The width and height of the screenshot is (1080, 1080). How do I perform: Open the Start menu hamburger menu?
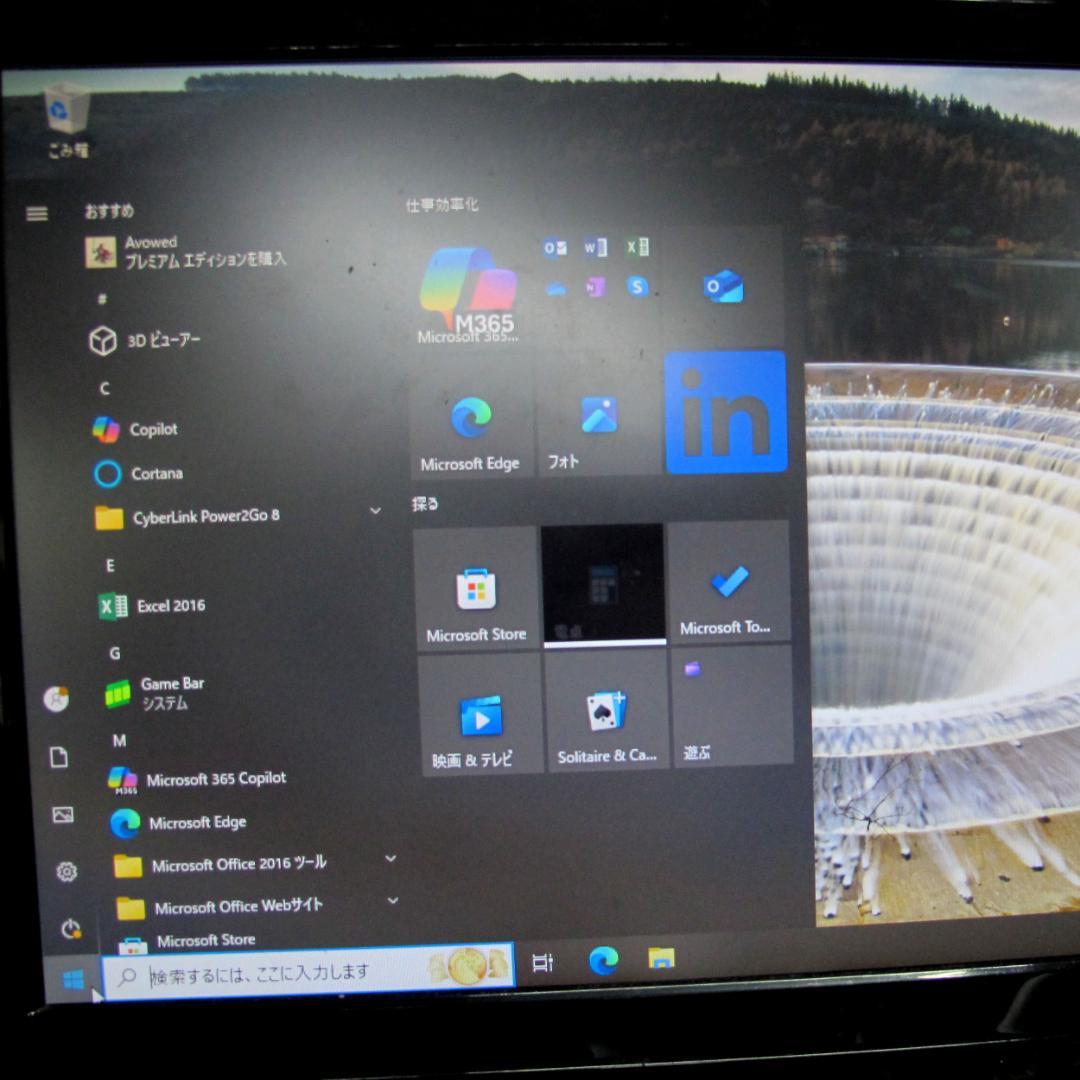[37, 213]
